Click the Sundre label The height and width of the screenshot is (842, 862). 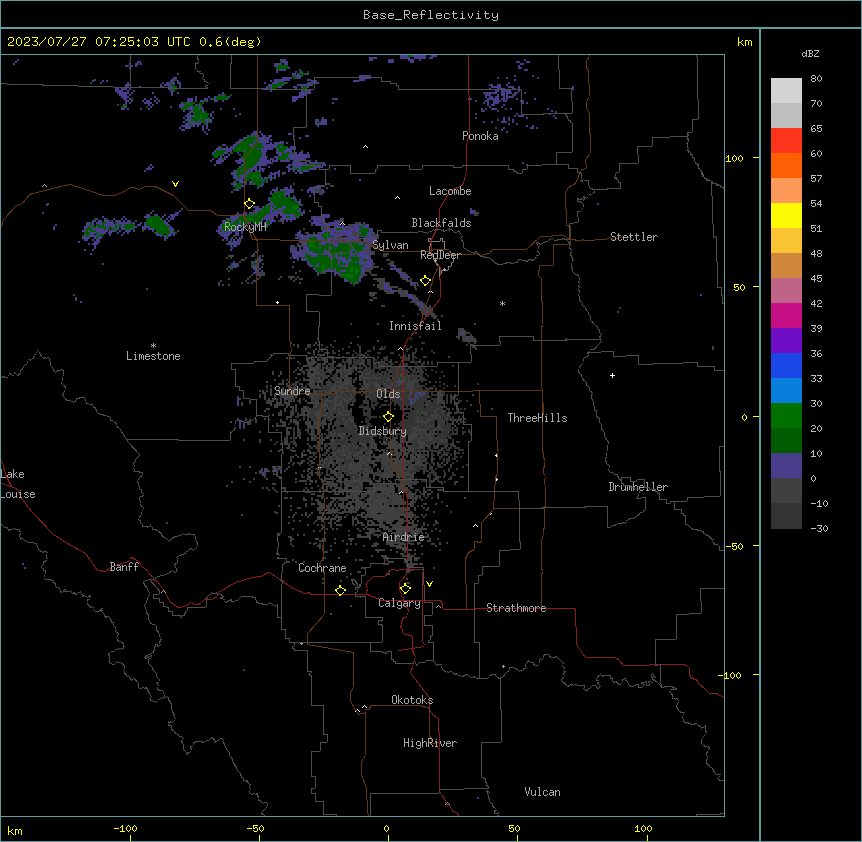point(292,391)
